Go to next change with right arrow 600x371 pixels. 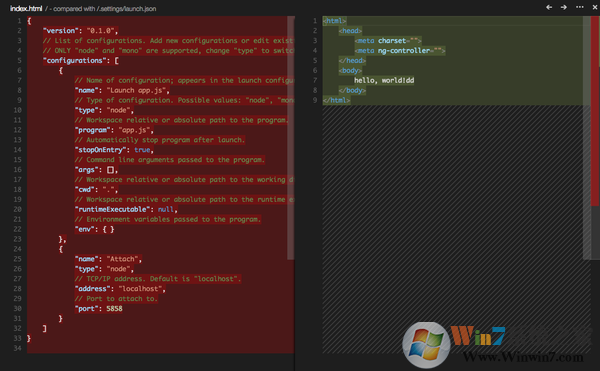[564, 7]
